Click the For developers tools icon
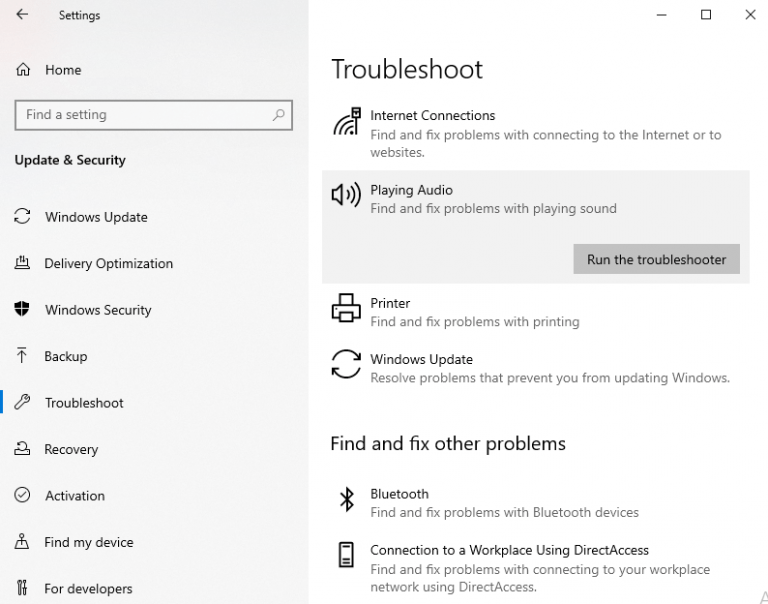Viewport: 768px width, 604px height. 22,587
